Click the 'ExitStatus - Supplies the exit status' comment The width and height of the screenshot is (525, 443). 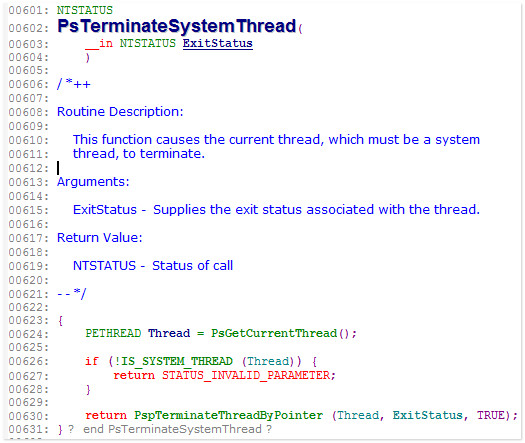click(x=276, y=210)
